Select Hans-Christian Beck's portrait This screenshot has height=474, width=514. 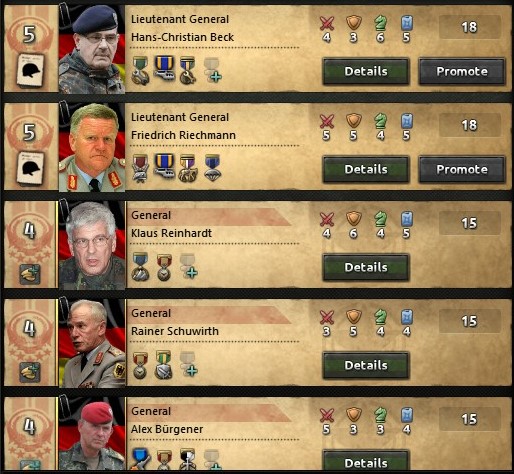click(x=92, y=49)
